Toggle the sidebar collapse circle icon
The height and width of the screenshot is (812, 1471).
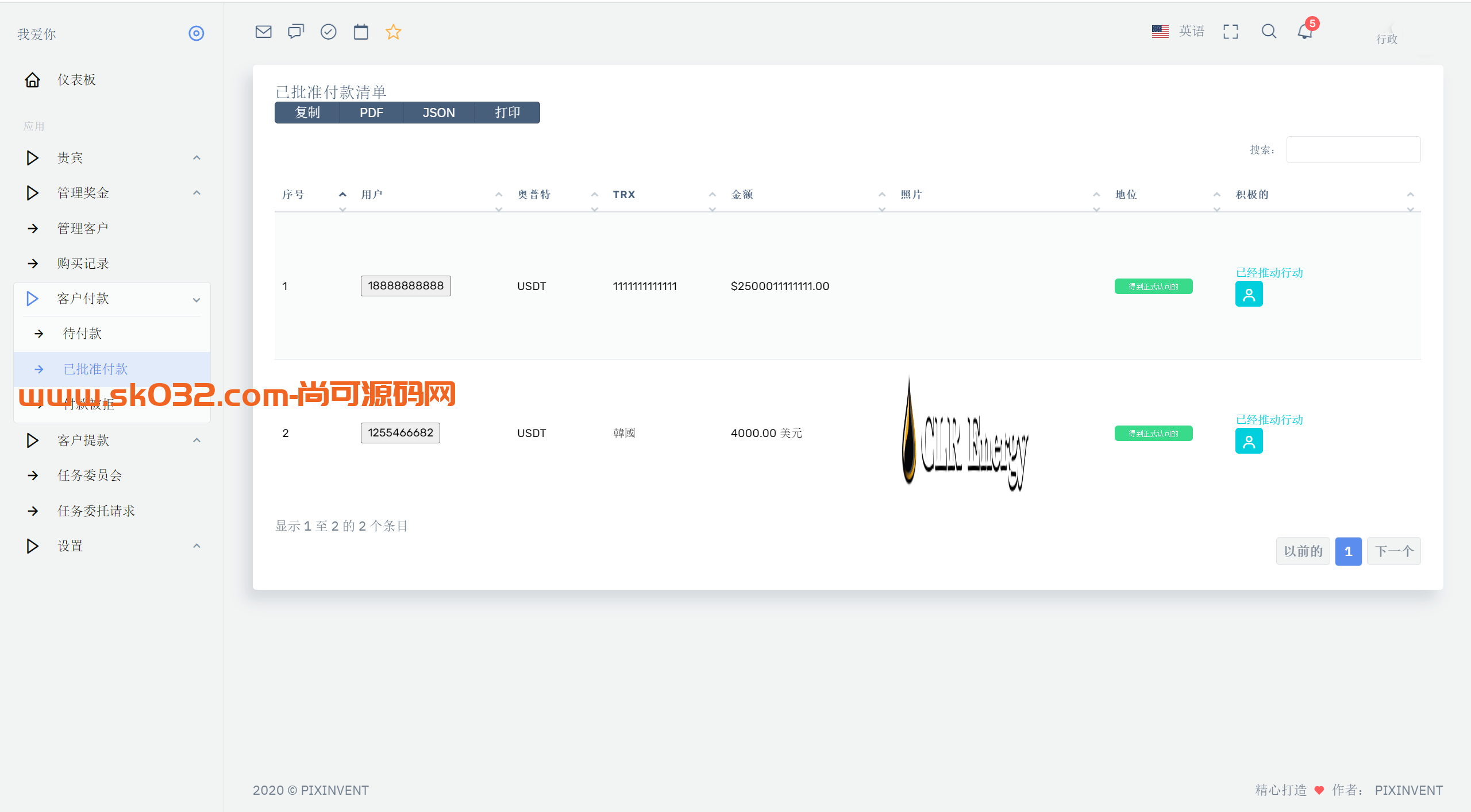click(x=196, y=33)
